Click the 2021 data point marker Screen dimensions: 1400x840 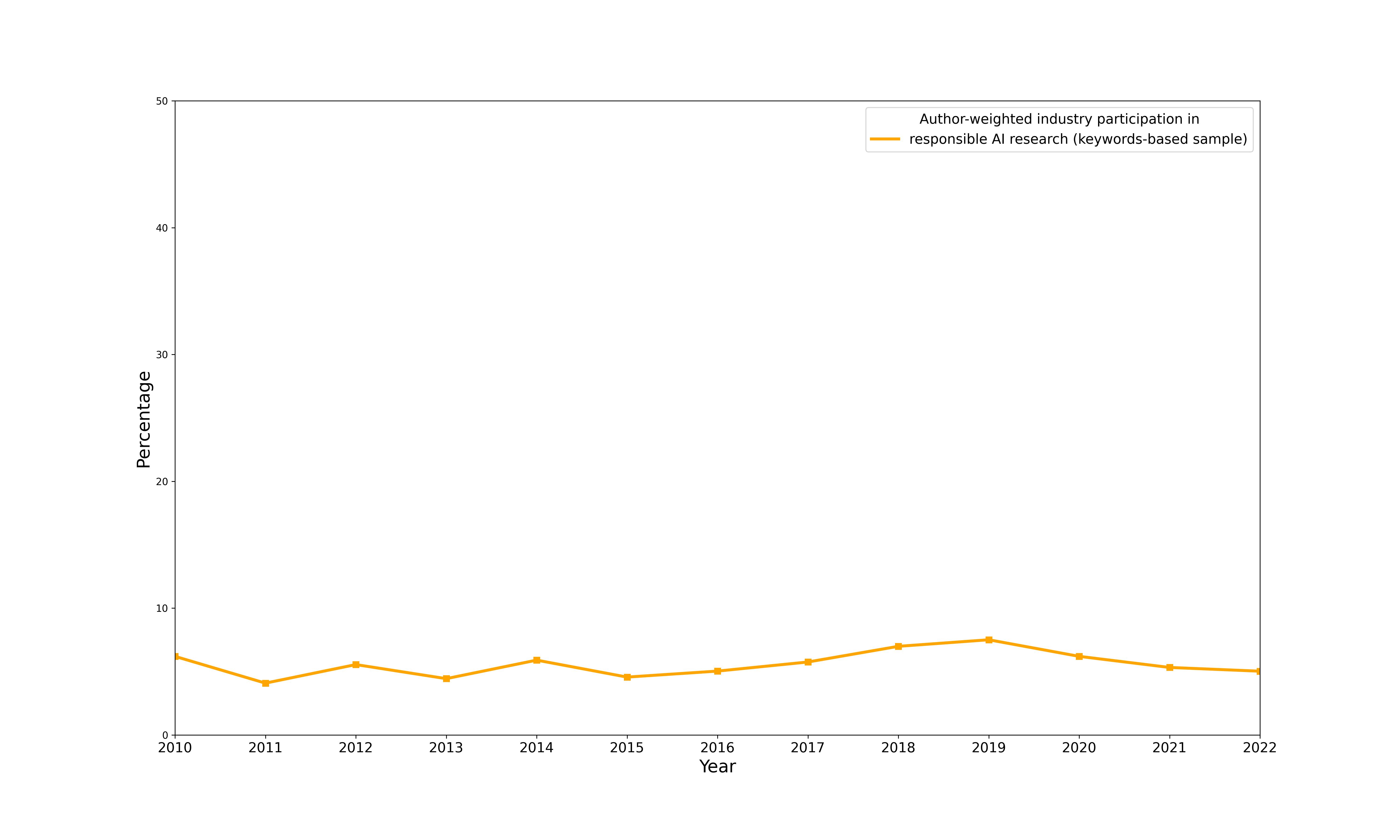tap(1170, 667)
